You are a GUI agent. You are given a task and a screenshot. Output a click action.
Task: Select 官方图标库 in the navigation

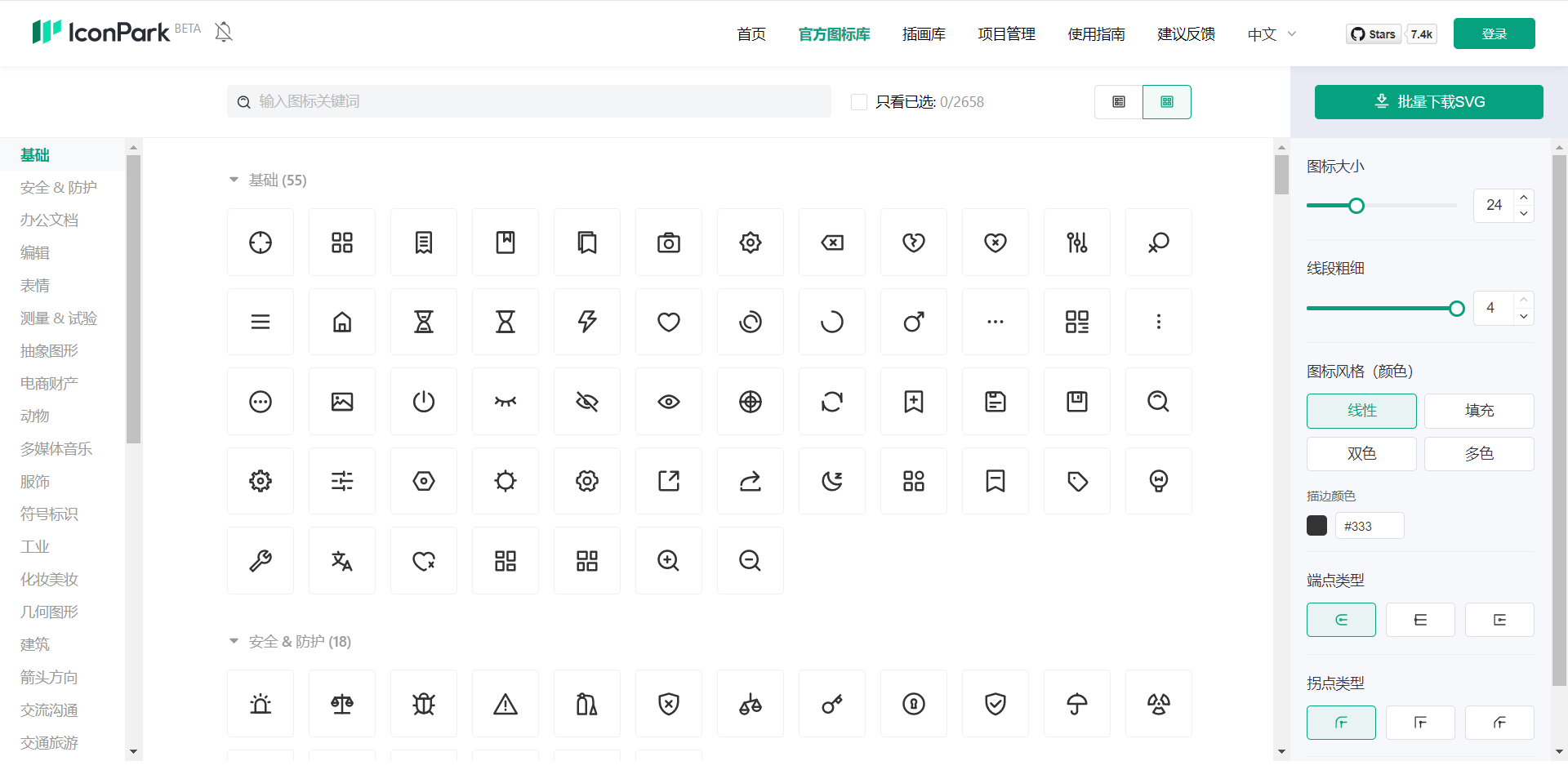tap(834, 34)
